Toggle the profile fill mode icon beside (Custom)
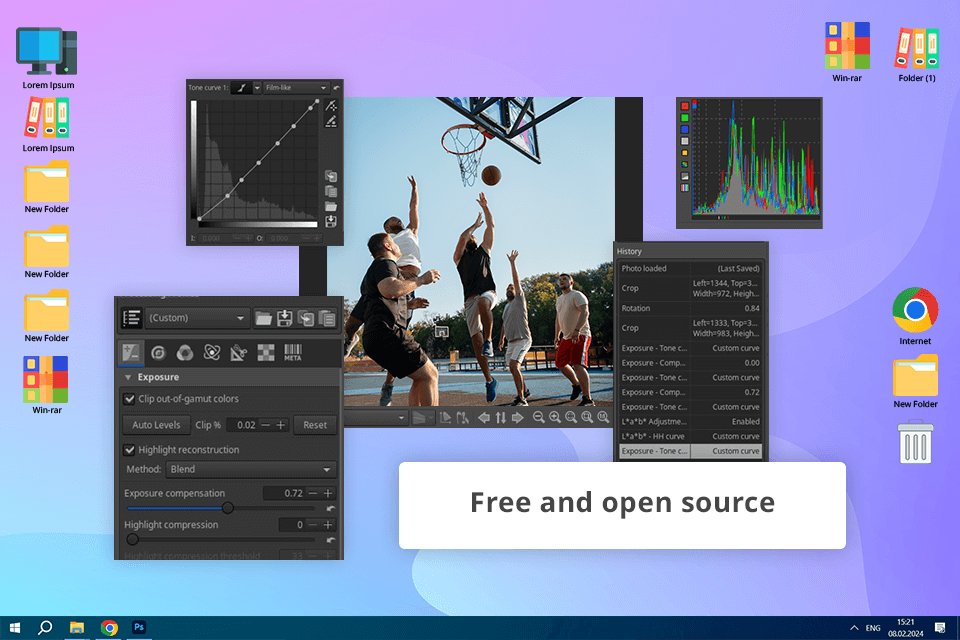The image size is (960, 640). (x=131, y=318)
